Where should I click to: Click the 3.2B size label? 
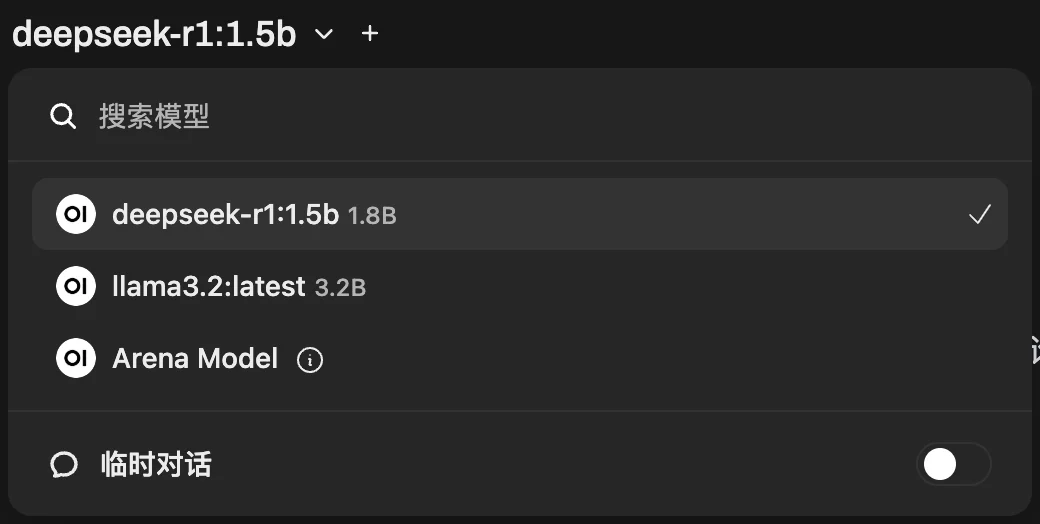[x=340, y=288]
